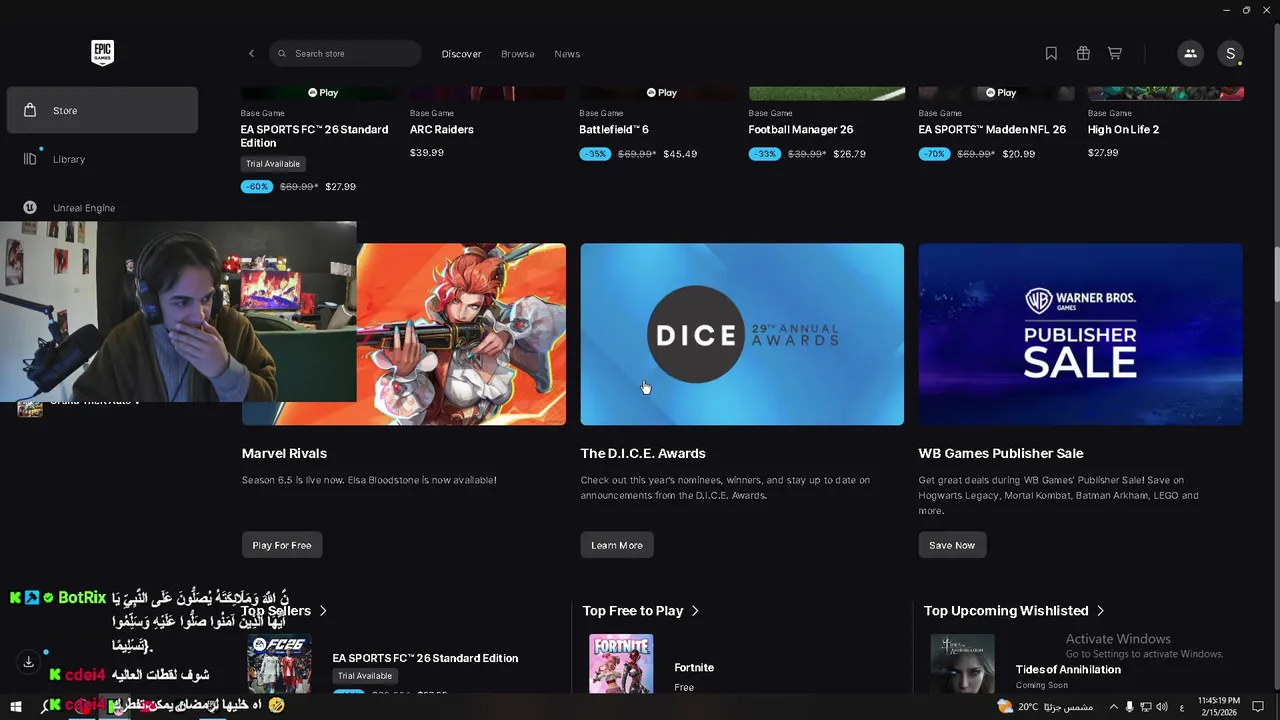Image resolution: width=1280 pixels, height=720 pixels.
Task: Open the Marvel Rivals banner image
Action: (461, 334)
